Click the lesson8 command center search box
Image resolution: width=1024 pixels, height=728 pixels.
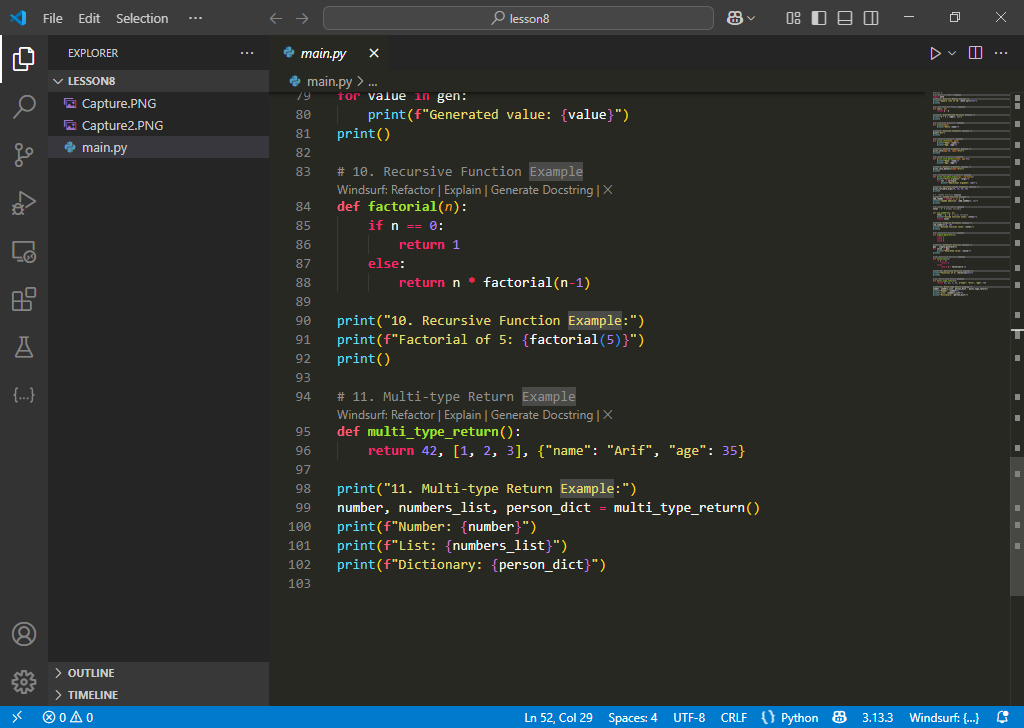pos(519,18)
